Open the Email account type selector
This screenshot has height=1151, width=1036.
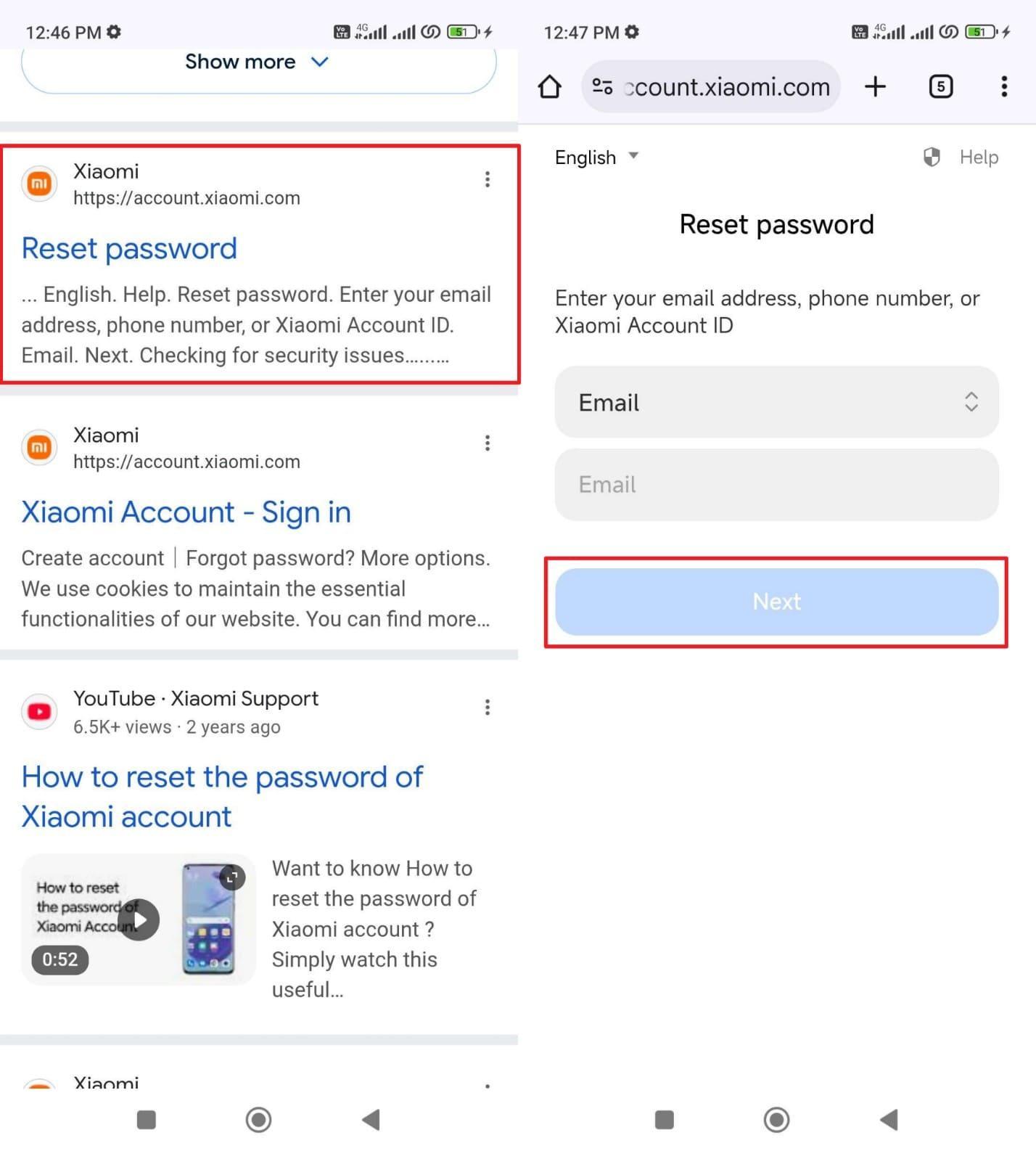pos(776,402)
